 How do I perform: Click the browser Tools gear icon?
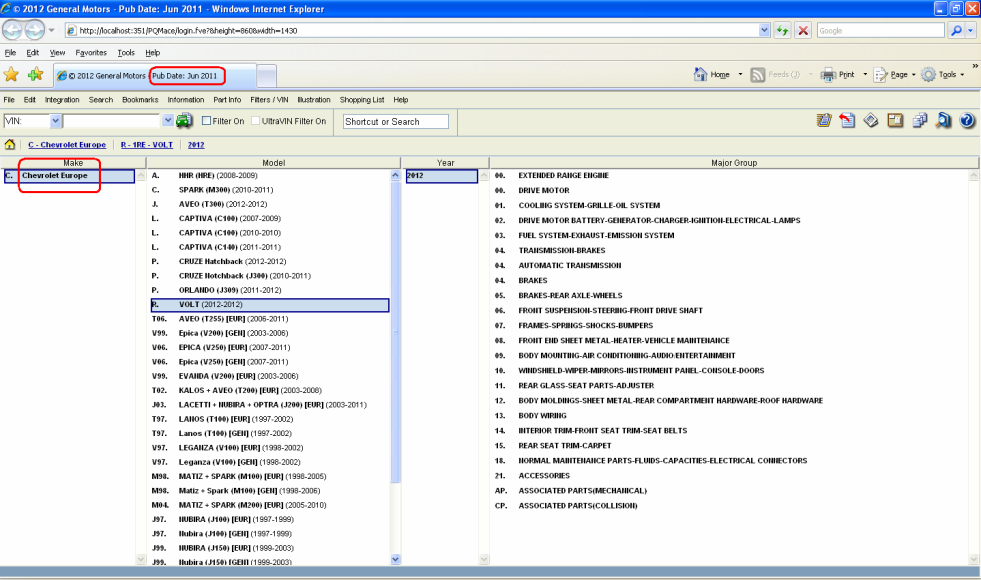coord(928,74)
